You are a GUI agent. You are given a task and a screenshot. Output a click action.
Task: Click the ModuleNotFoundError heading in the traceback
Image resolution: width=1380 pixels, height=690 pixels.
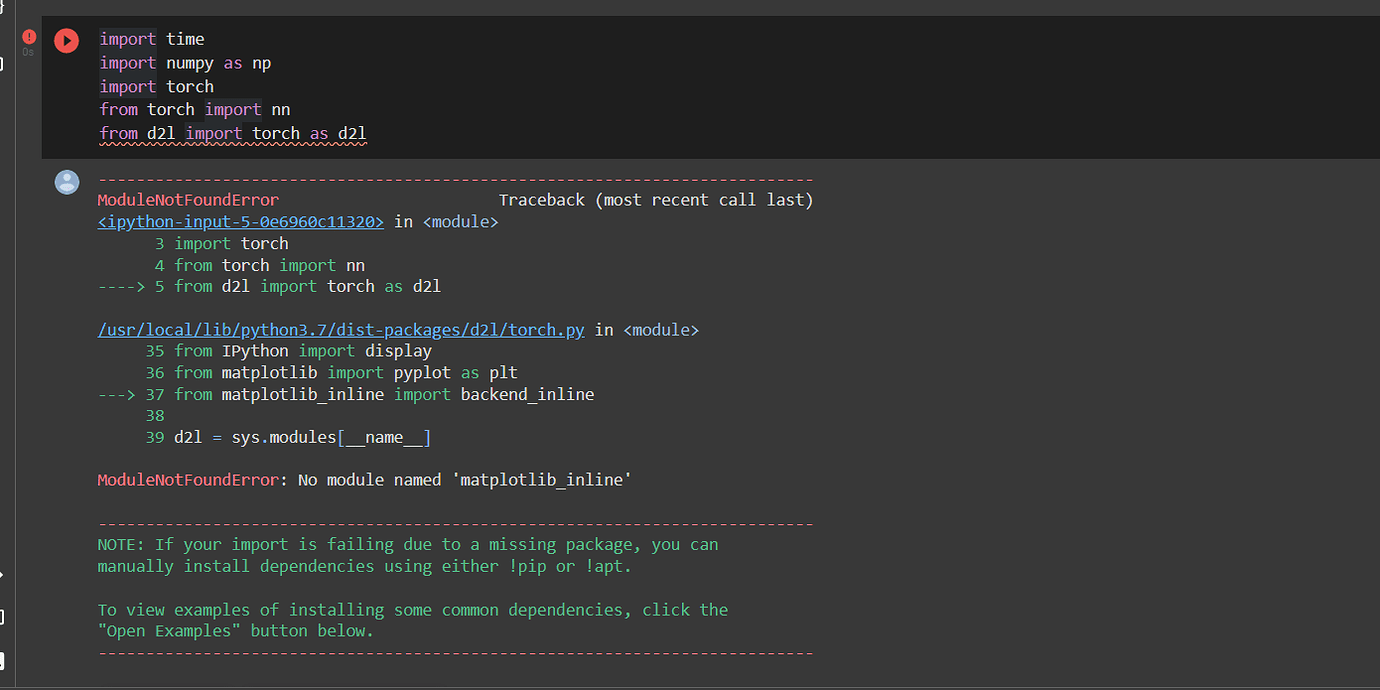pyautogui.click(x=187, y=199)
